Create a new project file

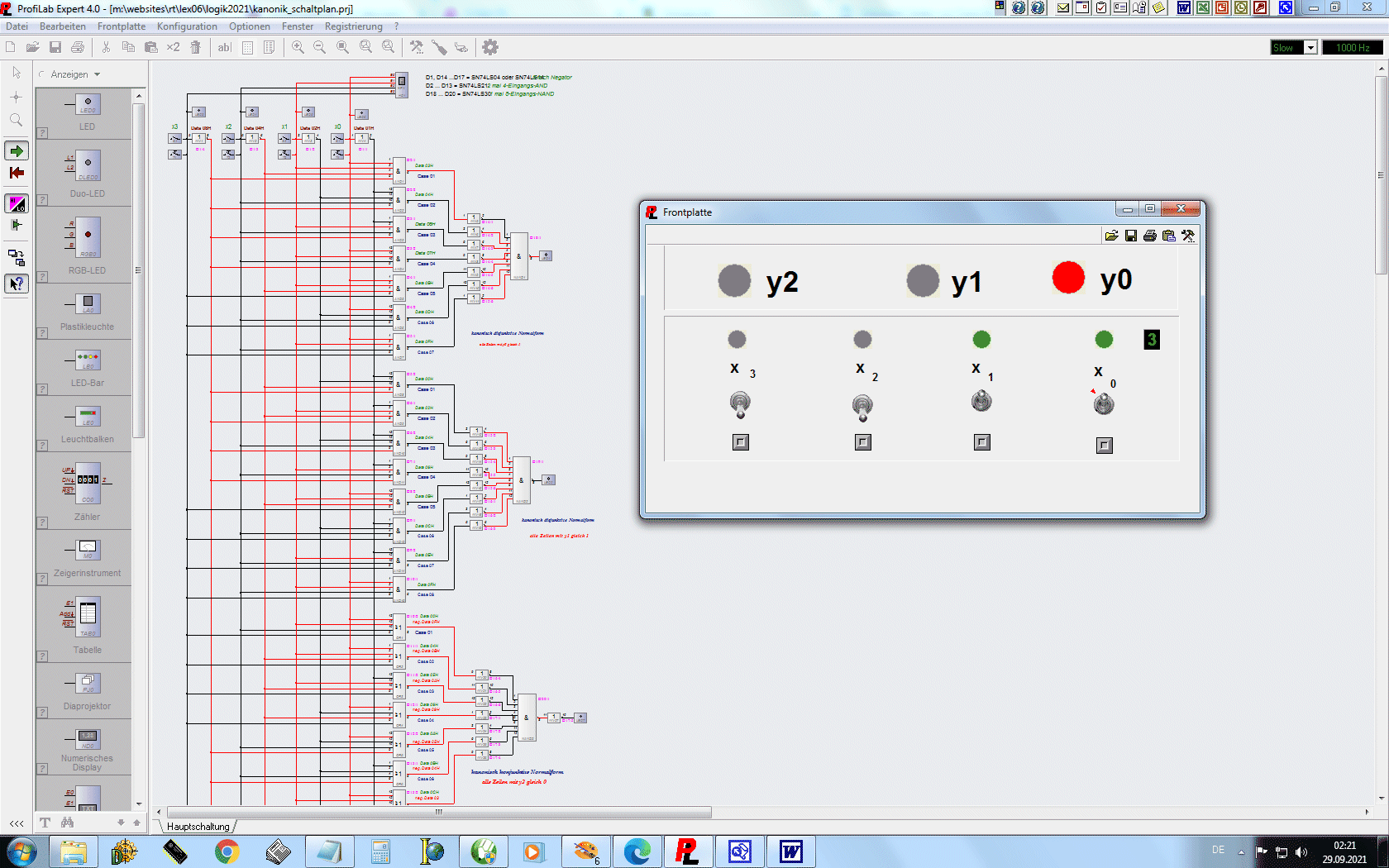point(12,47)
